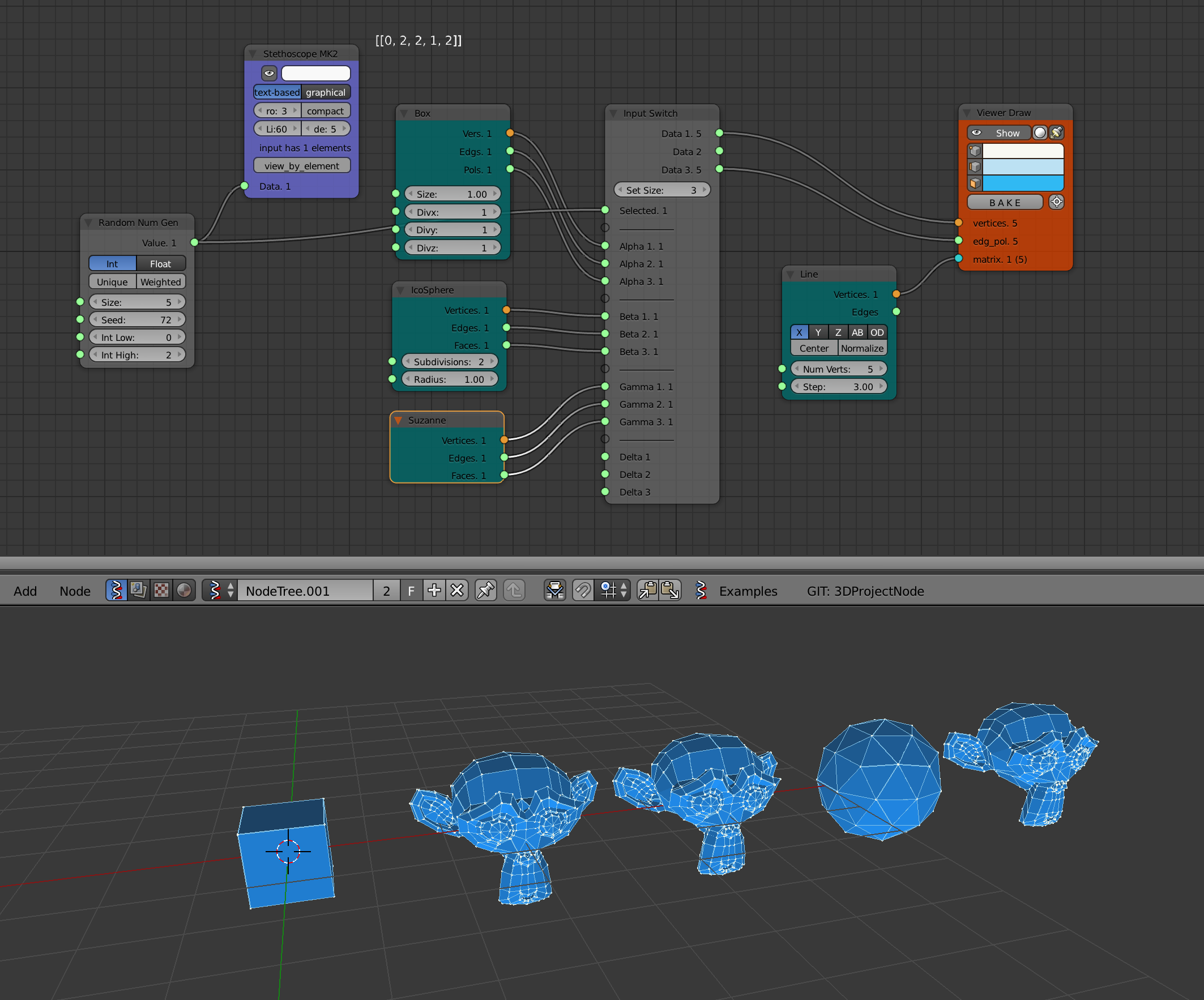
Task: Click view_by_element in Stethoscope node
Action: (302, 166)
